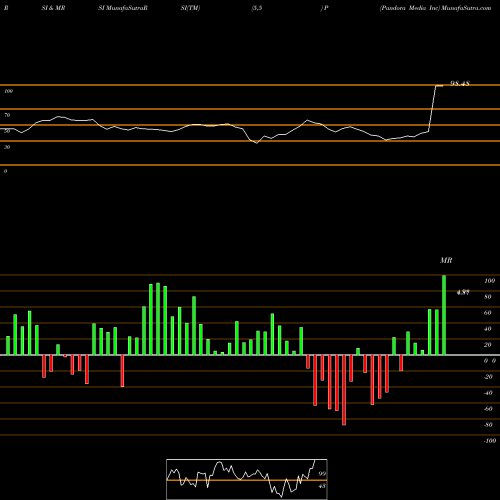Viewport: 500px width, 500px height.
Task: Click the MR axis label -40
Action: [488, 393]
